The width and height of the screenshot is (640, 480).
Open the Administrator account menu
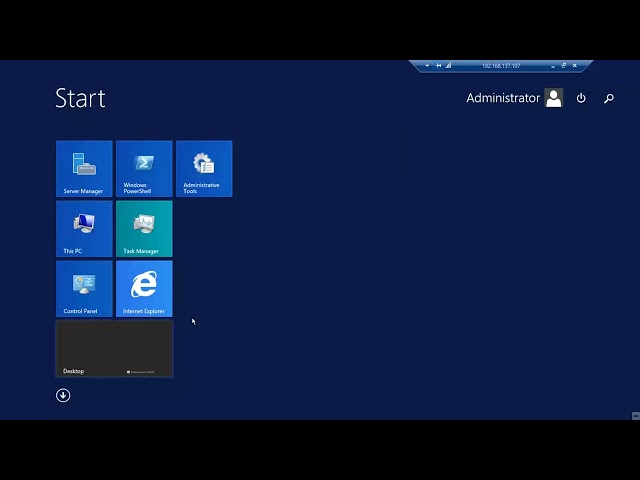[x=515, y=98]
